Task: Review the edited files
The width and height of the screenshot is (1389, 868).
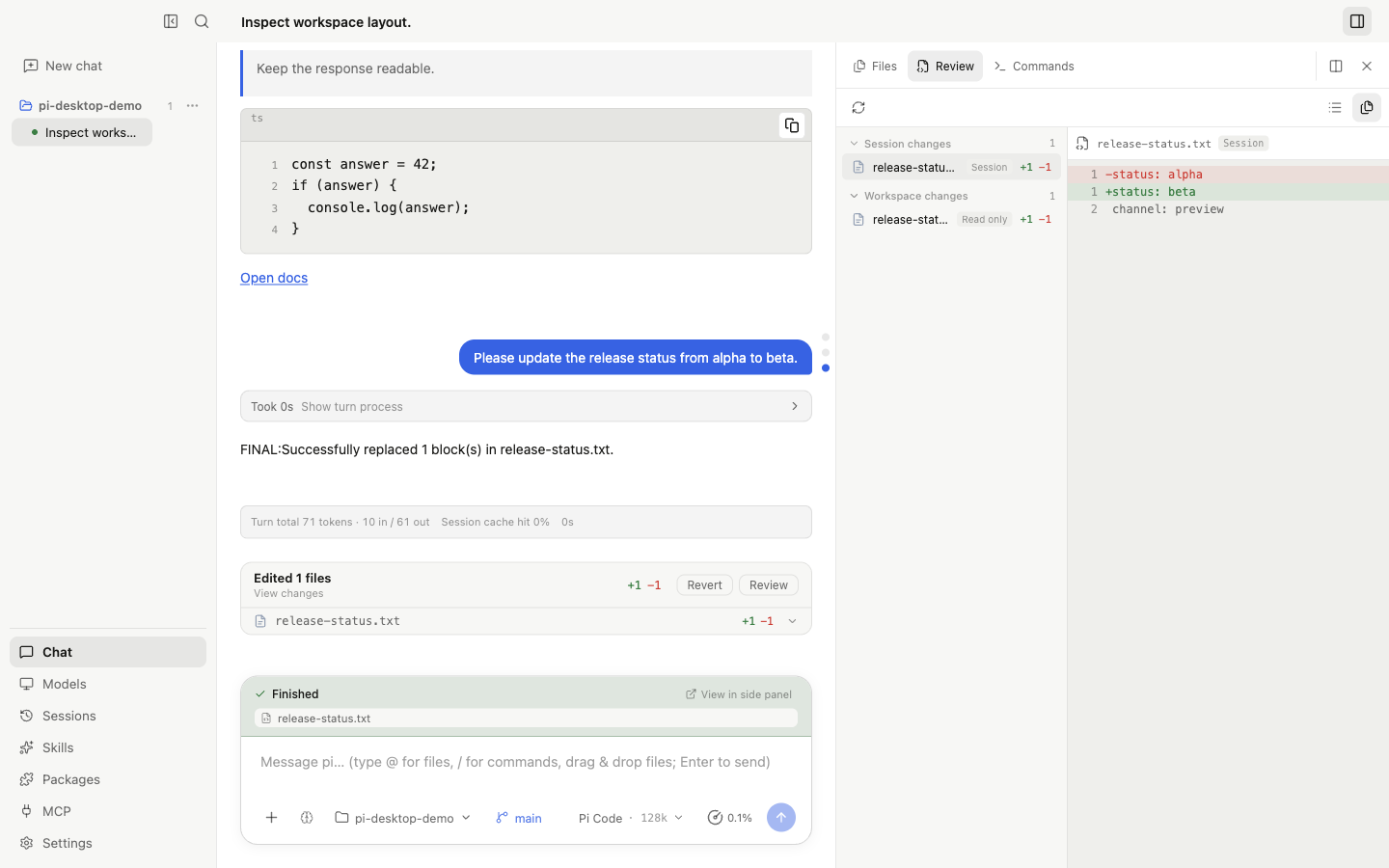Action: pyautogui.click(x=769, y=585)
